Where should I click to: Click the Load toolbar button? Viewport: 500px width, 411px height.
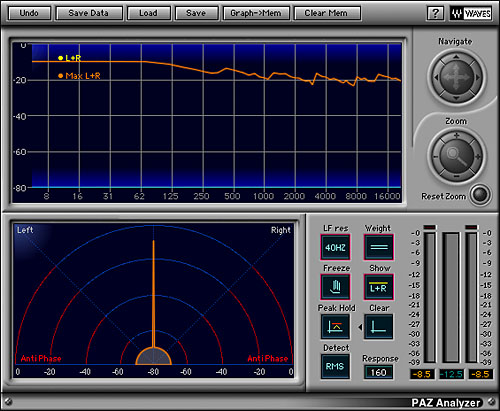(x=148, y=13)
